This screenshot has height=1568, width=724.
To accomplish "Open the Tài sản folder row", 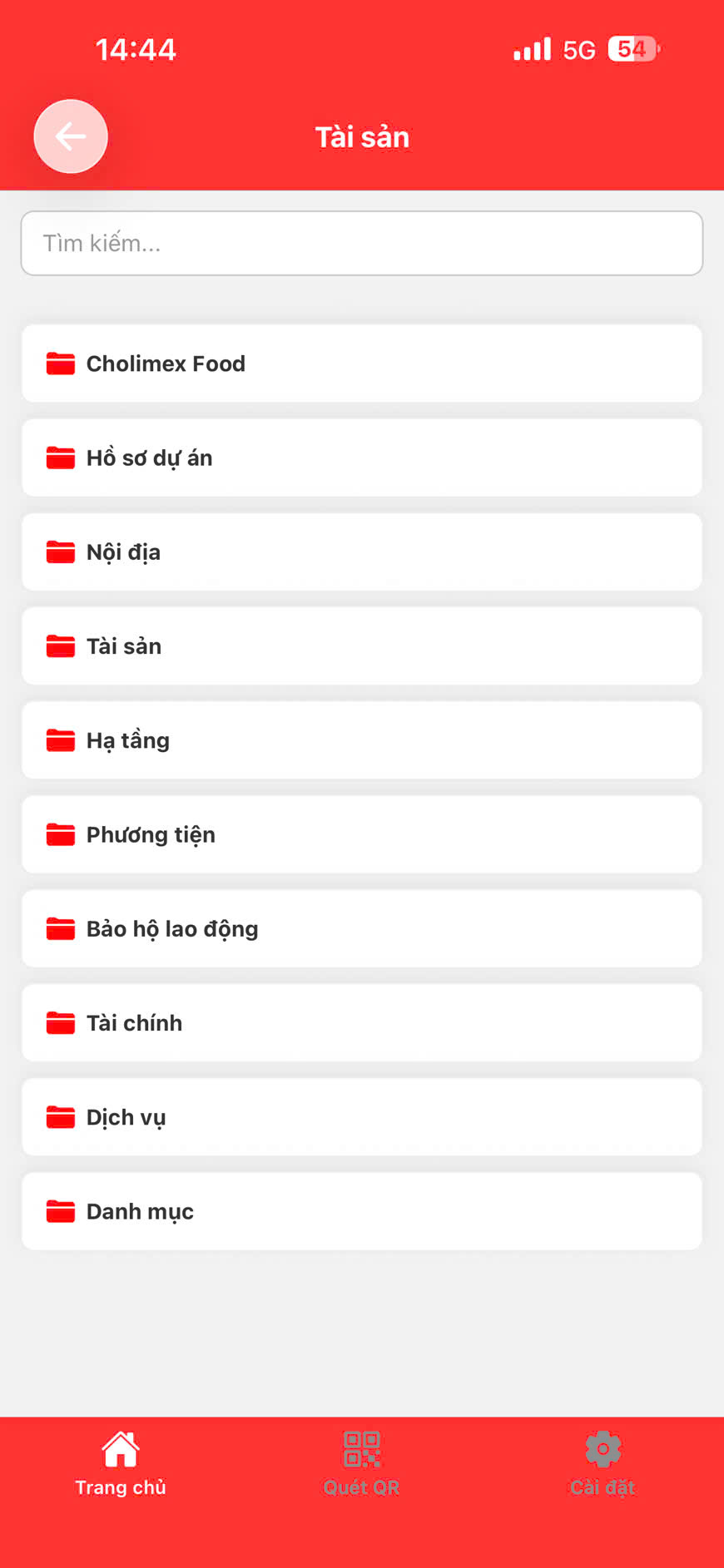I will click(x=362, y=646).
